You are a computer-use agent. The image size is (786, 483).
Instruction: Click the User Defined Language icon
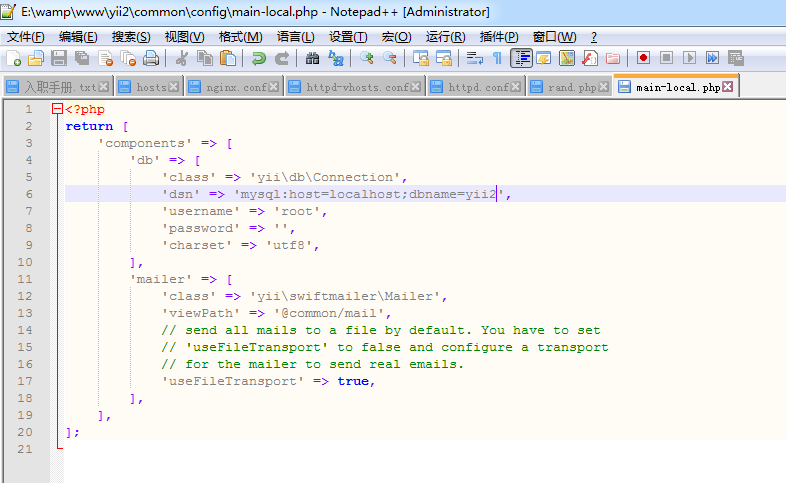543,58
